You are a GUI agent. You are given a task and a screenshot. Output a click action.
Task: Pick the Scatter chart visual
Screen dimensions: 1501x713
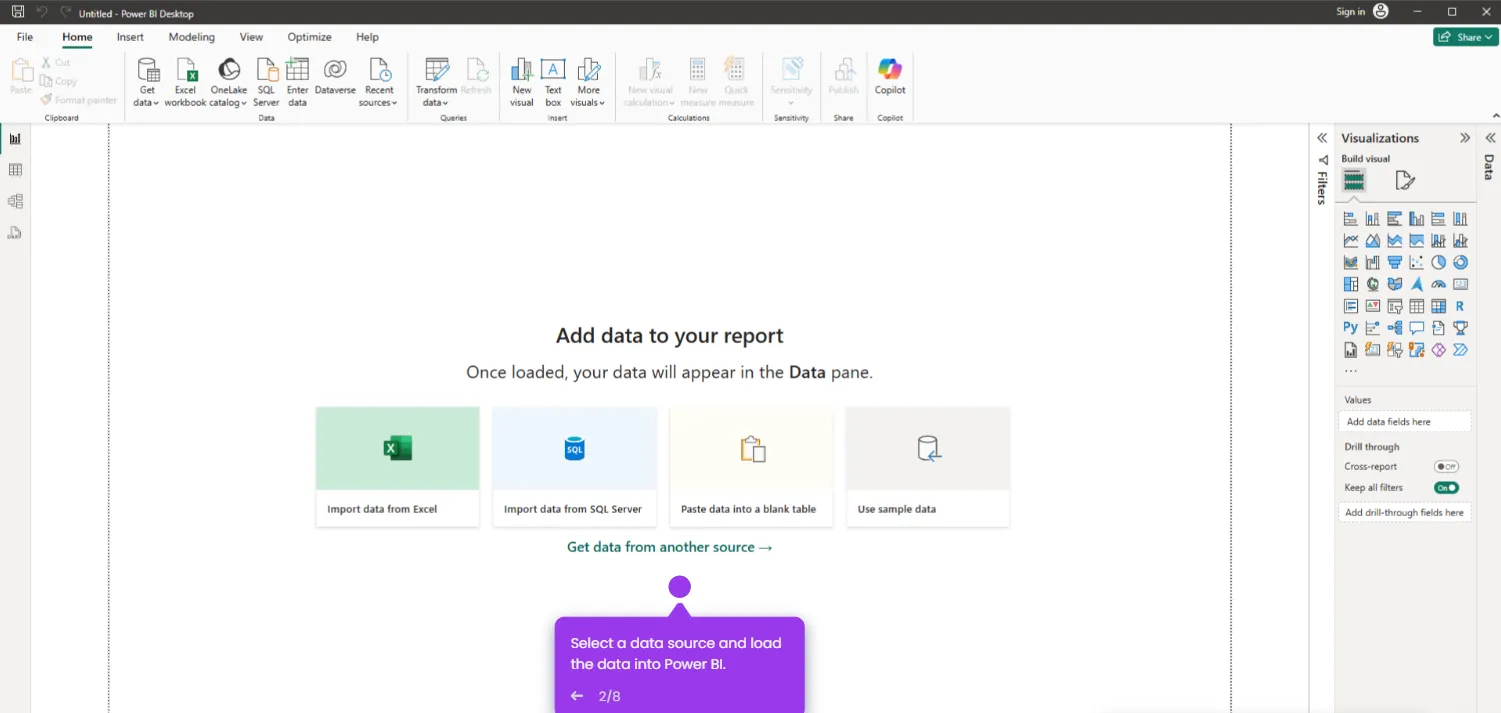(1417, 263)
